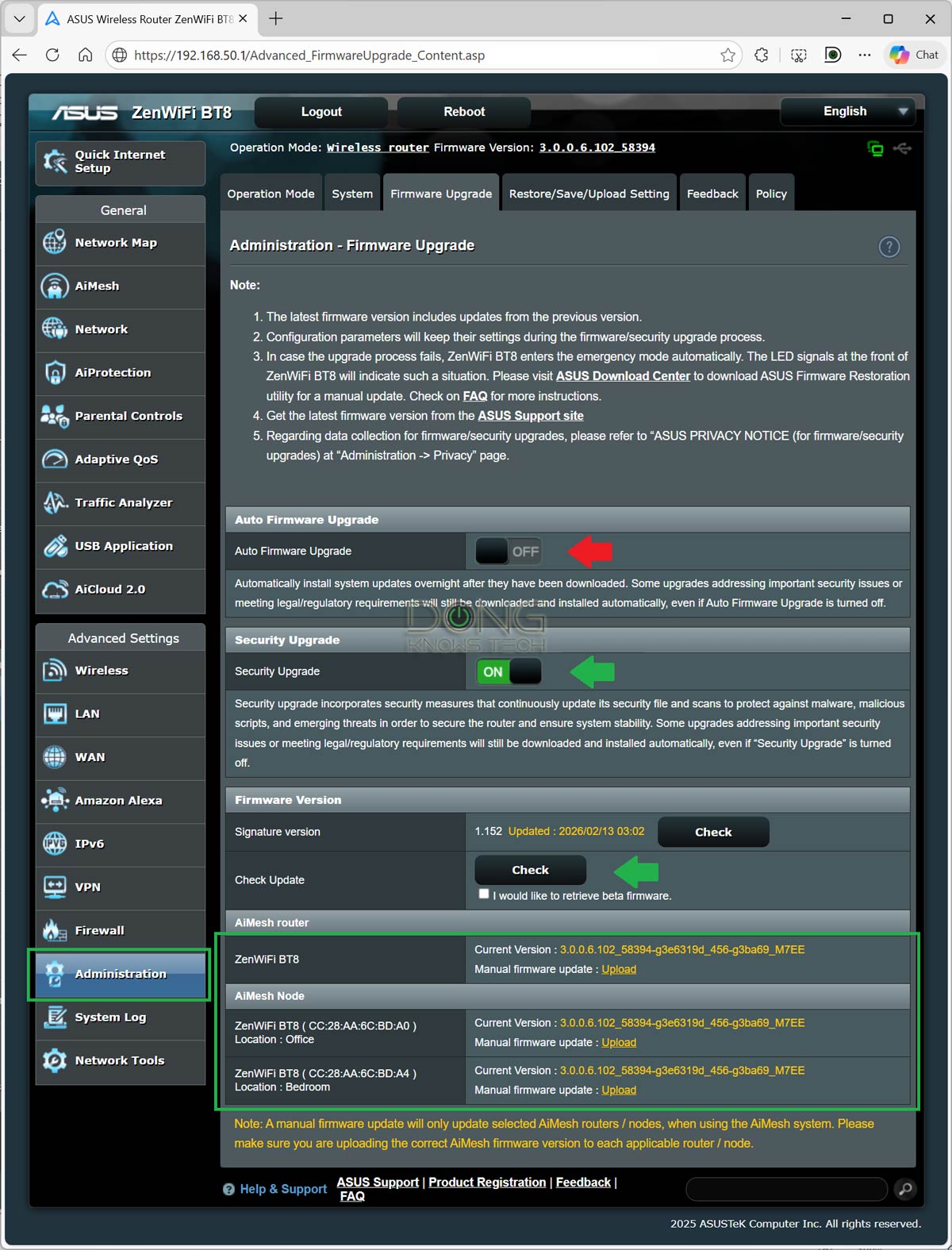
Task: Select the Network globe icon
Action: coord(55,329)
